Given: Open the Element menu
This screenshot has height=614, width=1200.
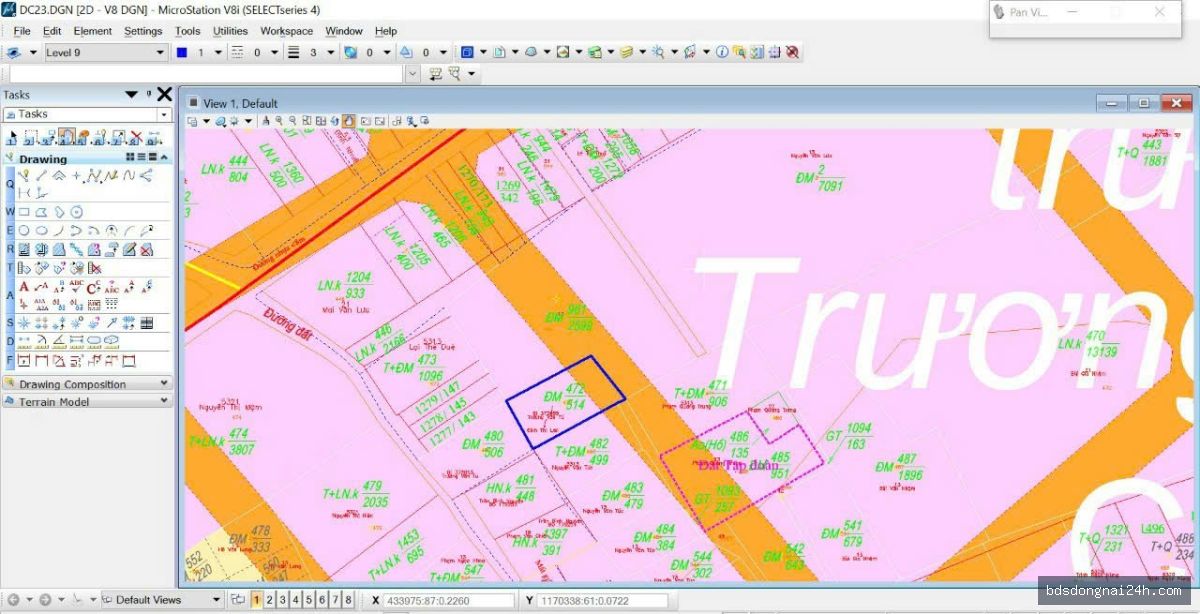Looking at the screenshot, I should coord(93,31).
